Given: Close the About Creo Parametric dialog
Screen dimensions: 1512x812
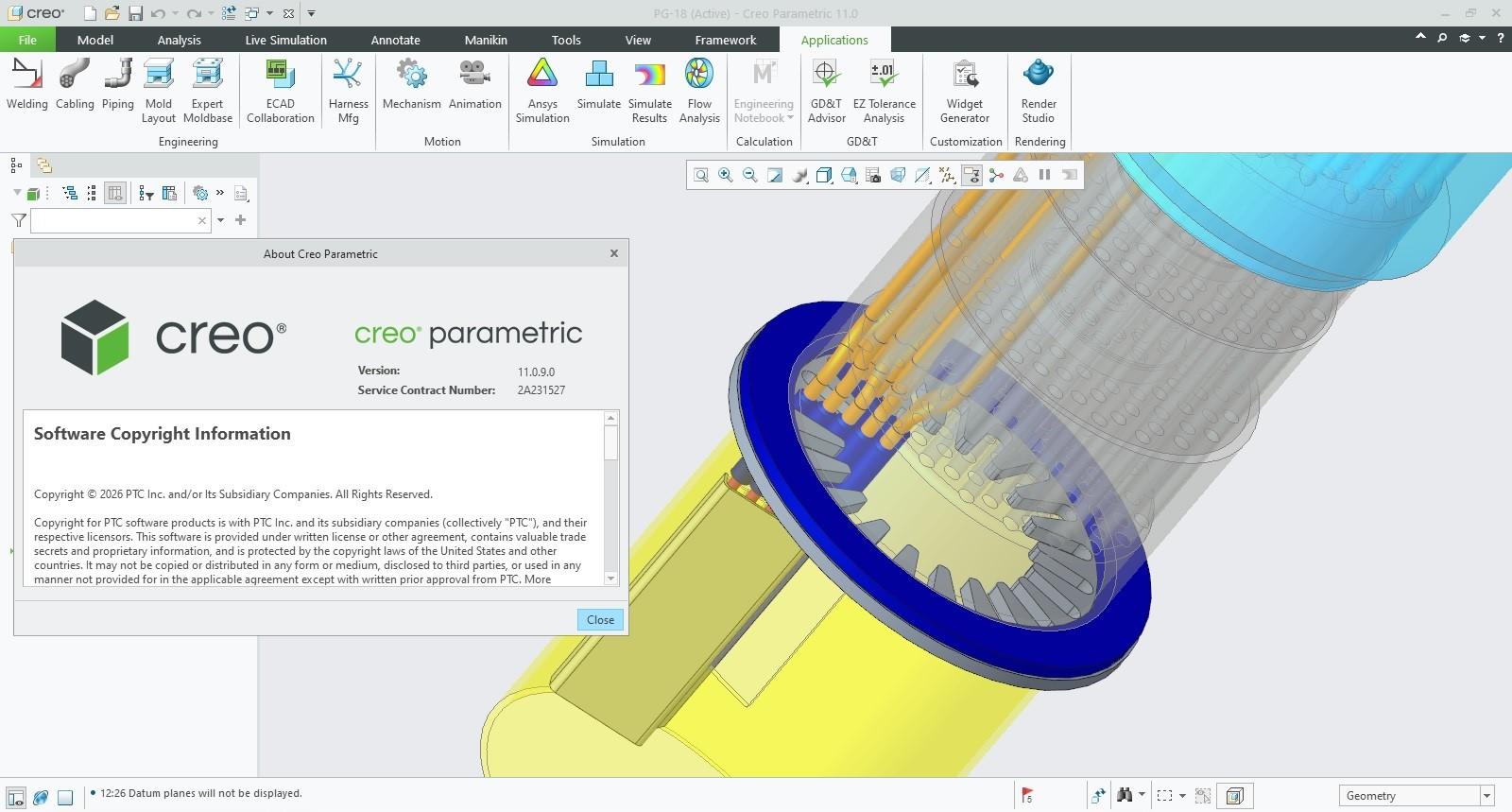Looking at the screenshot, I should [x=601, y=619].
